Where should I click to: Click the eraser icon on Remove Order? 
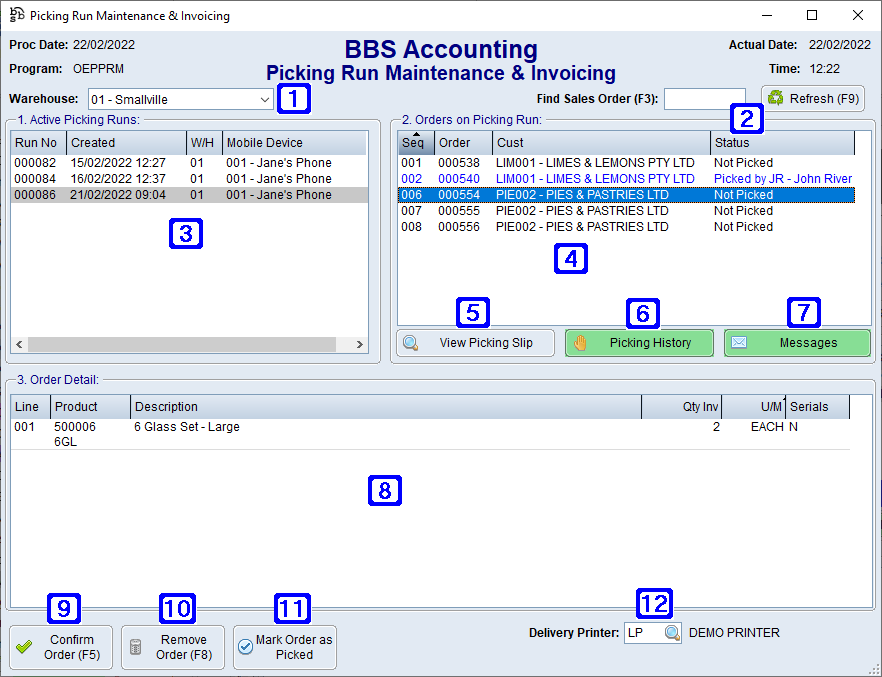(137, 647)
